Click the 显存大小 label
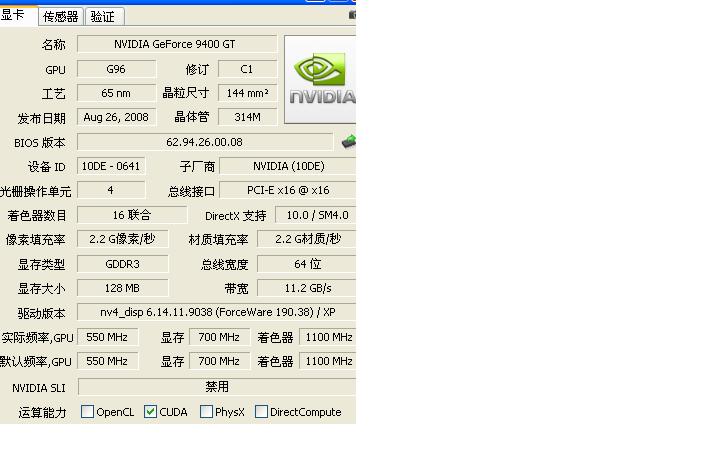 coord(42,289)
